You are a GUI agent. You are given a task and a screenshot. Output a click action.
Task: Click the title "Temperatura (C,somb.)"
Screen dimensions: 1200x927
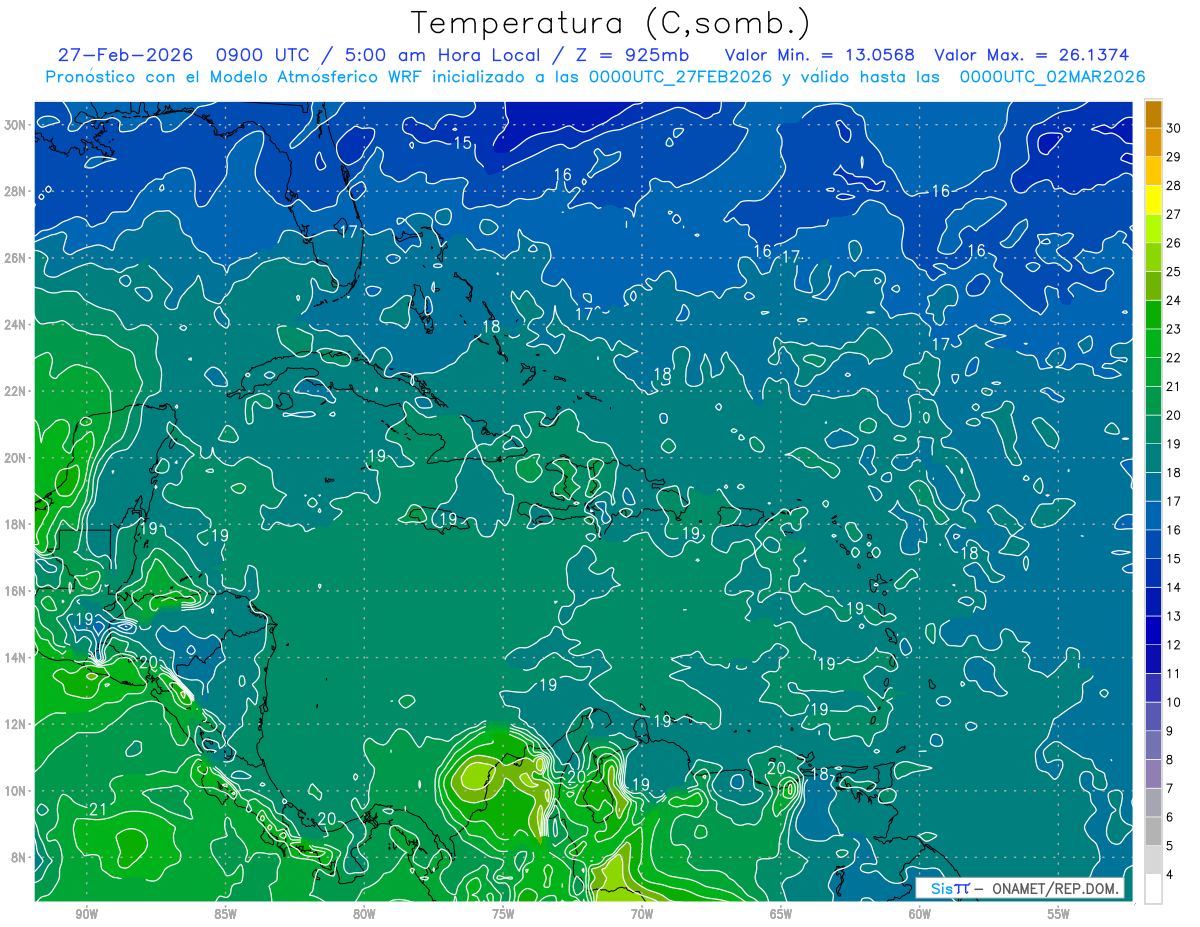pyautogui.click(x=610, y=23)
